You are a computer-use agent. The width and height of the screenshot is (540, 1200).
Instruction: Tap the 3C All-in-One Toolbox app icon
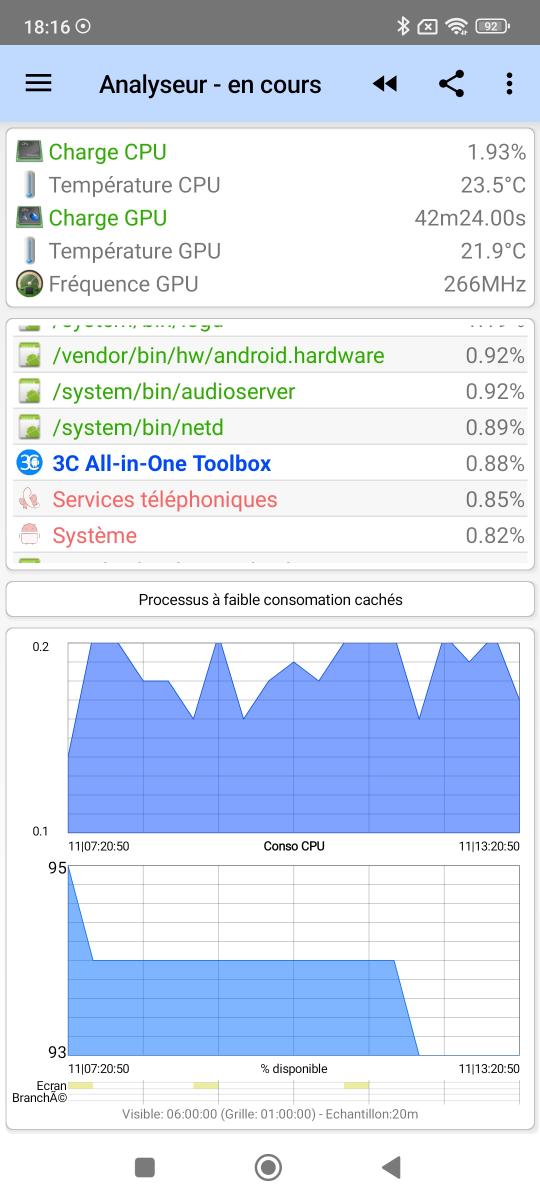[x=30, y=463]
